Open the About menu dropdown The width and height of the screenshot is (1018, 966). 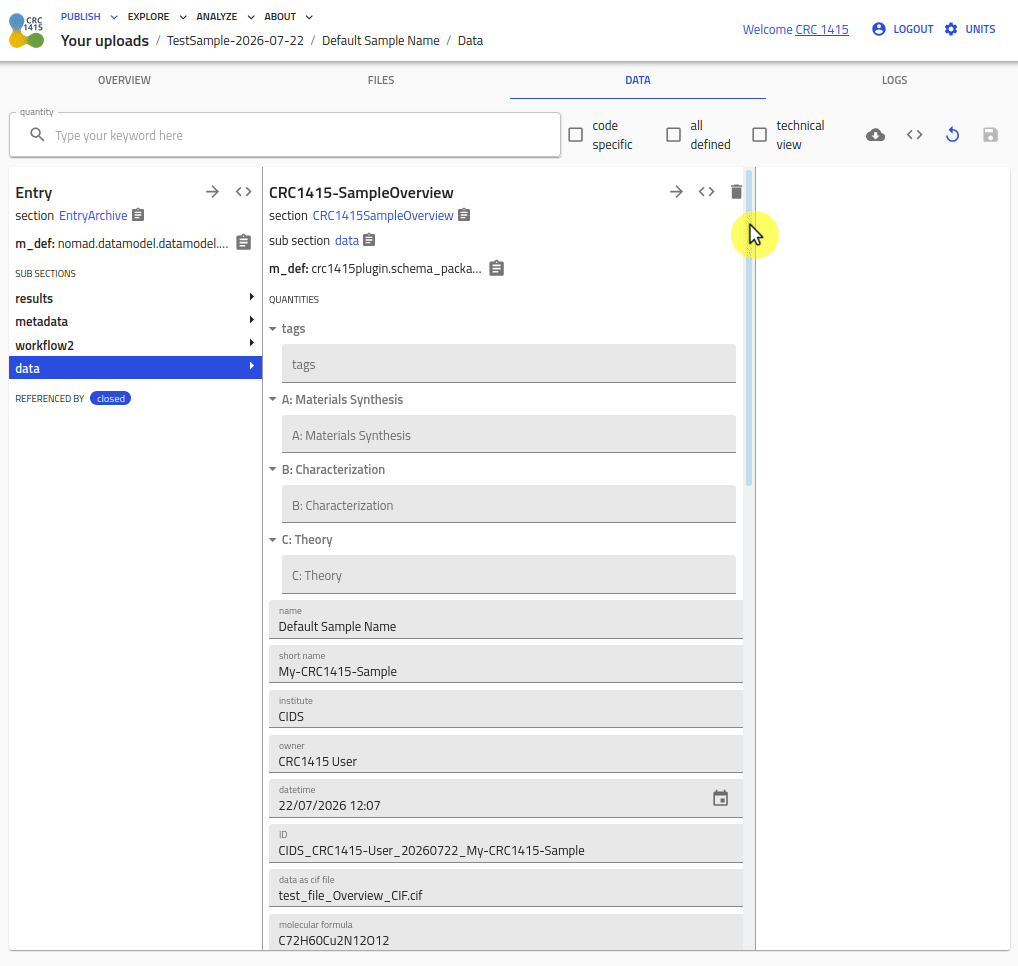pos(288,17)
